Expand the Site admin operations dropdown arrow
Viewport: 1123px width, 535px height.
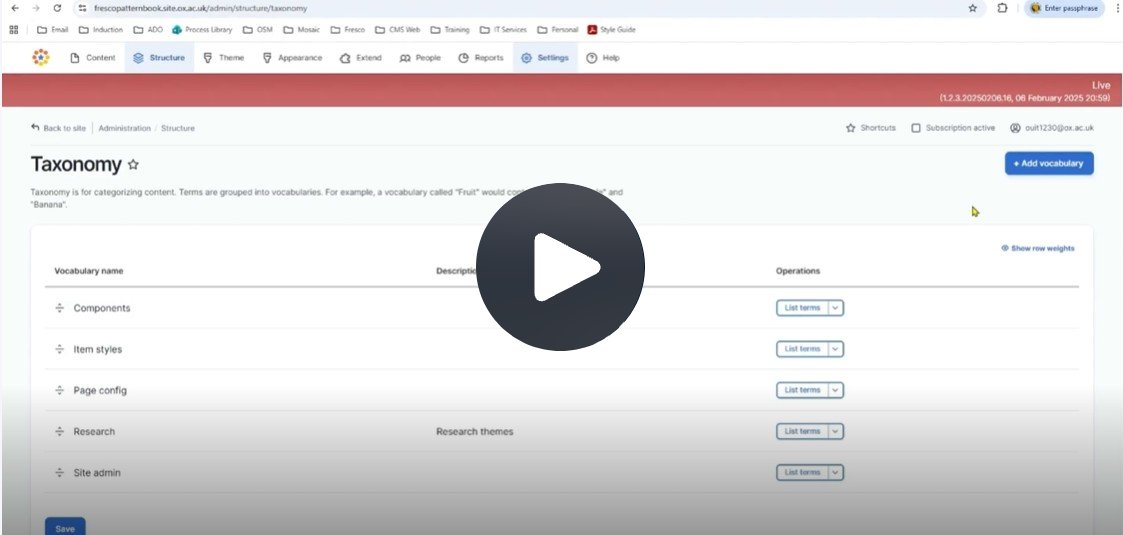836,473
